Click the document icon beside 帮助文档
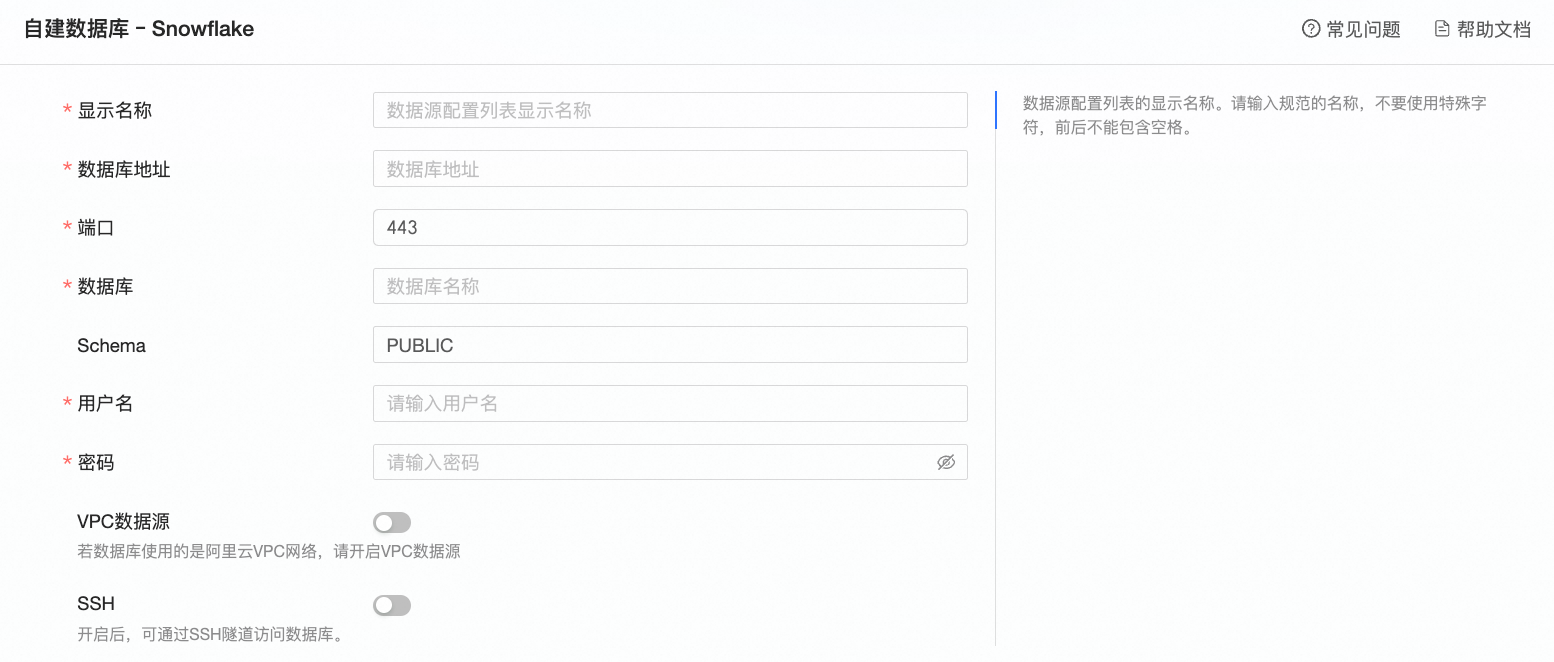This screenshot has height=662, width=1554. [1442, 29]
